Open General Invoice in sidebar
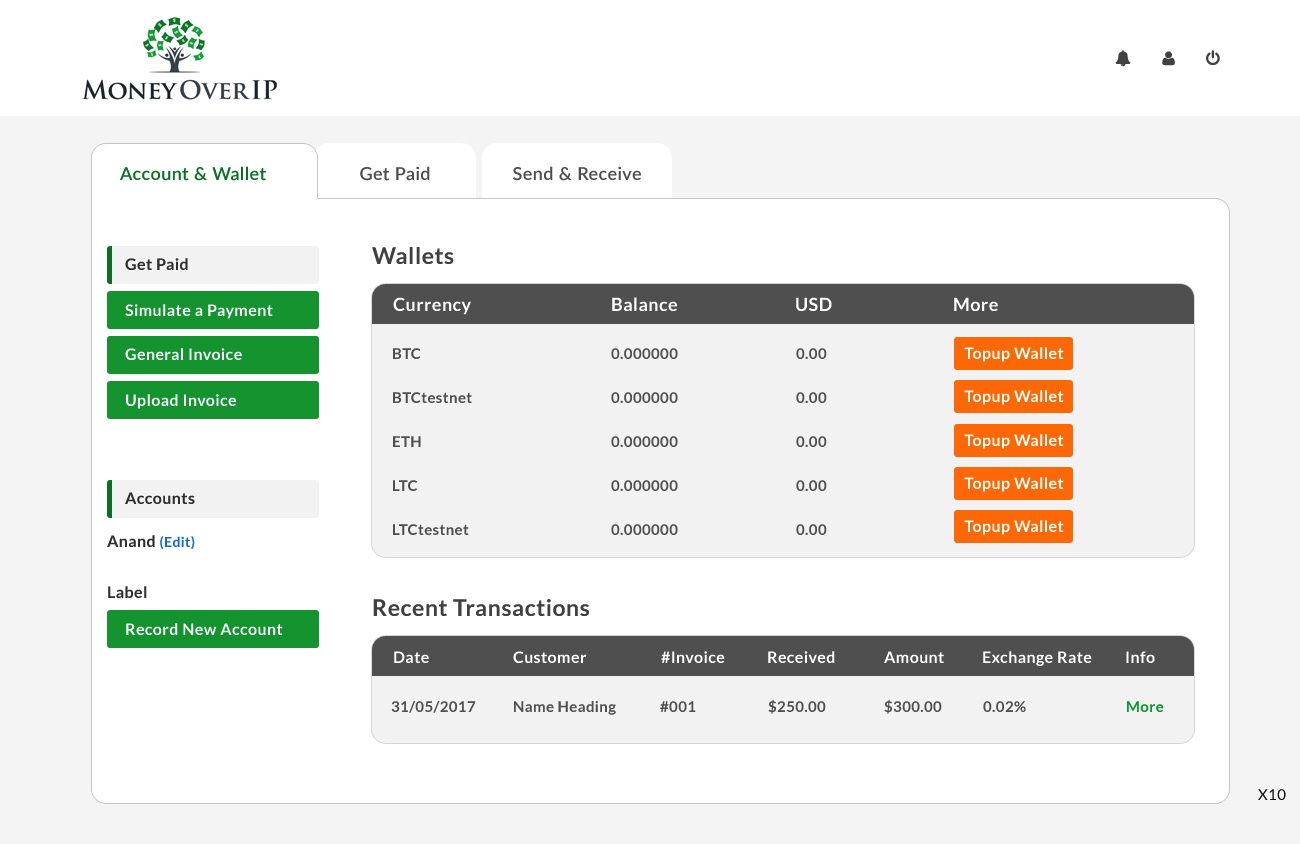Viewport: 1300px width, 844px height. click(x=213, y=355)
